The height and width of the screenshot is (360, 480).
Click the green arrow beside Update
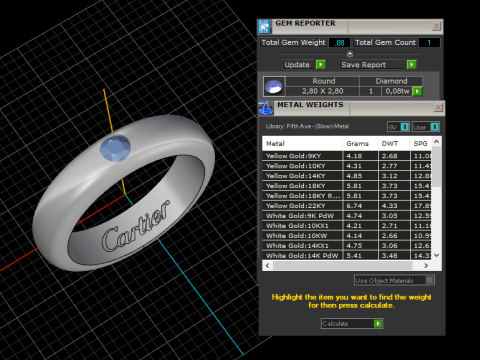coord(321,64)
